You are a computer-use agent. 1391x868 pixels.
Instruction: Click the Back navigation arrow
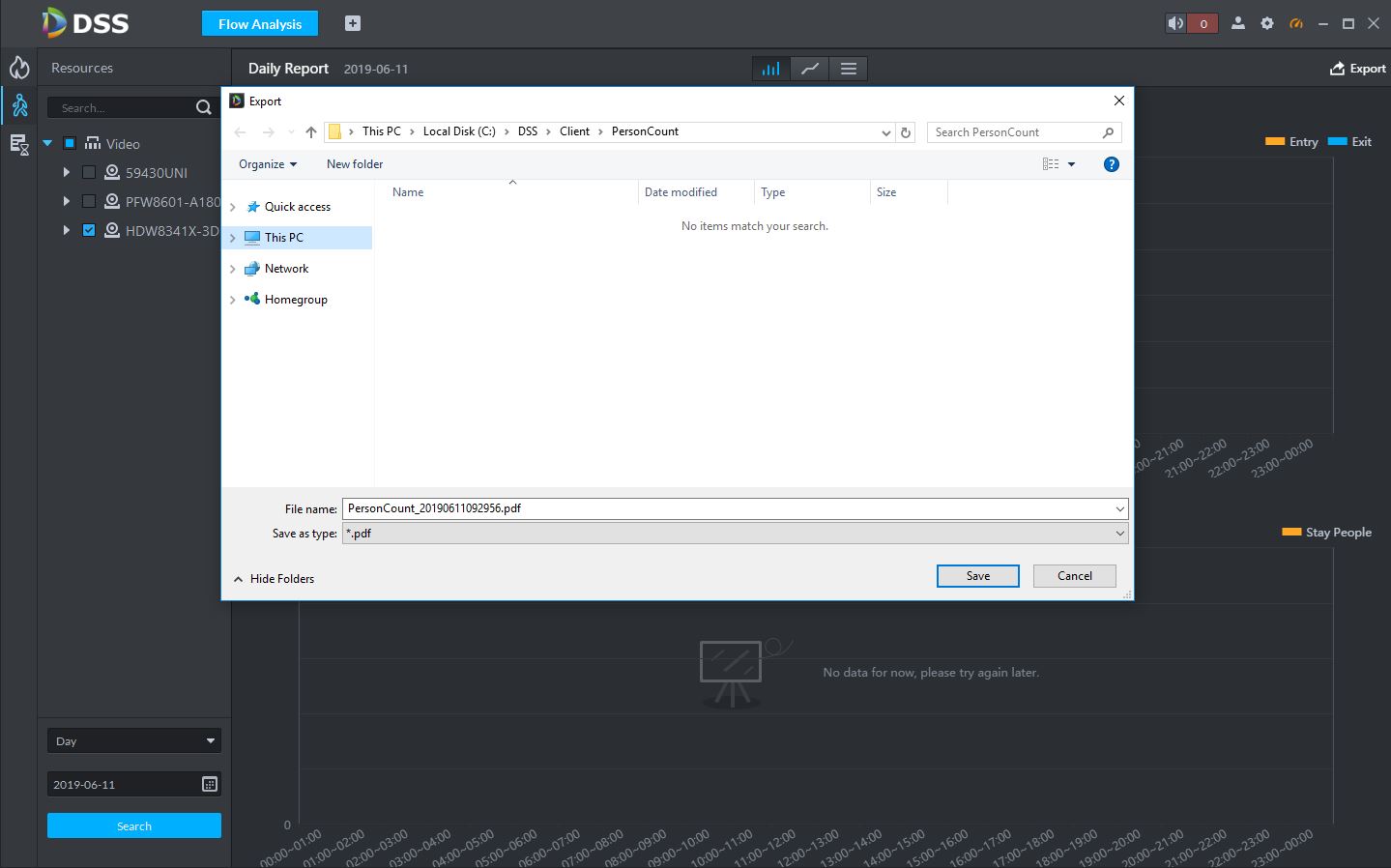pyautogui.click(x=241, y=132)
